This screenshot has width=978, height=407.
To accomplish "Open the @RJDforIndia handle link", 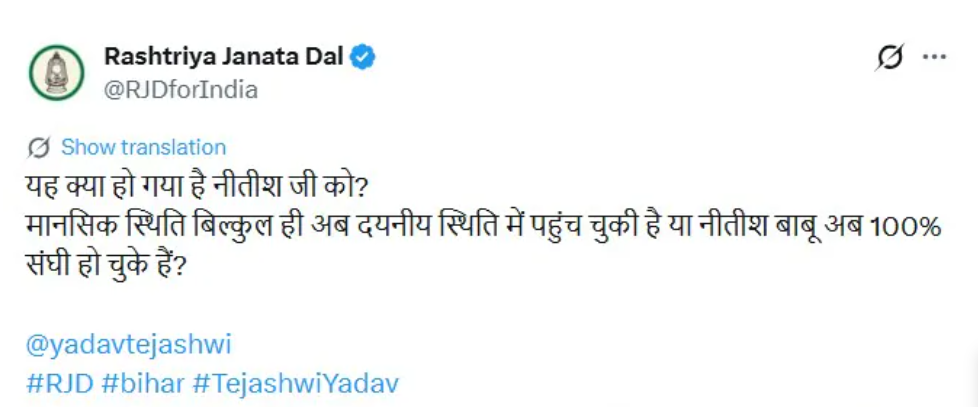I will (x=180, y=89).
